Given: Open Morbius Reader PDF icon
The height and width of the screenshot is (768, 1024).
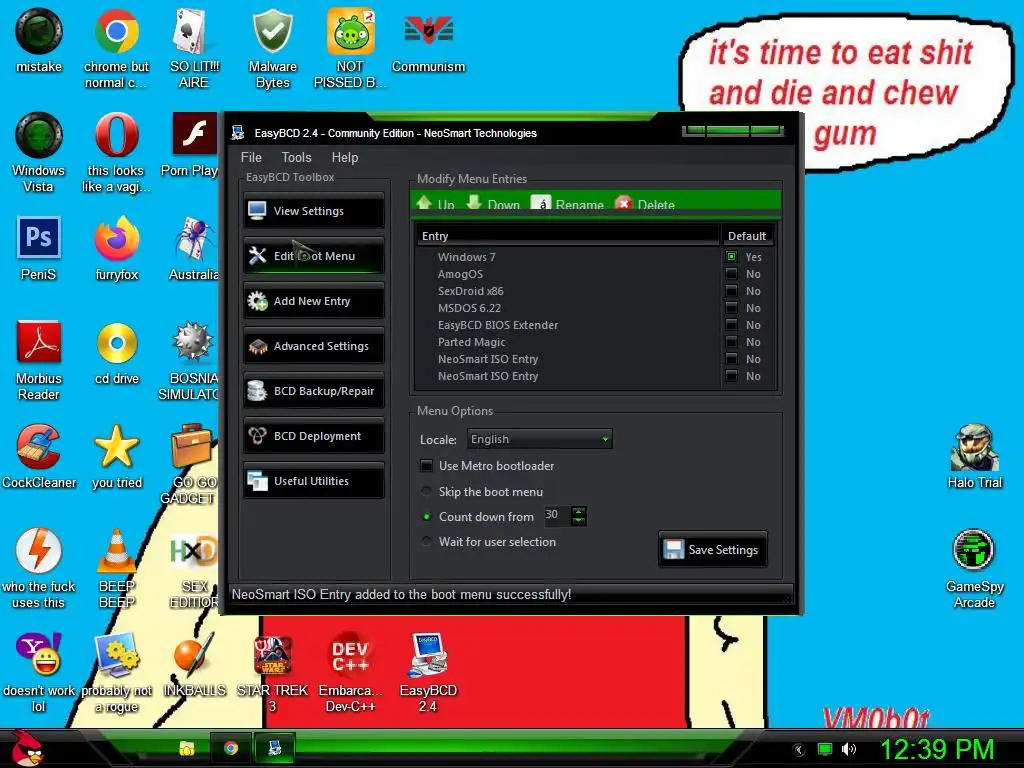Looking at the screenshot, I should click(x=39, y=360).
